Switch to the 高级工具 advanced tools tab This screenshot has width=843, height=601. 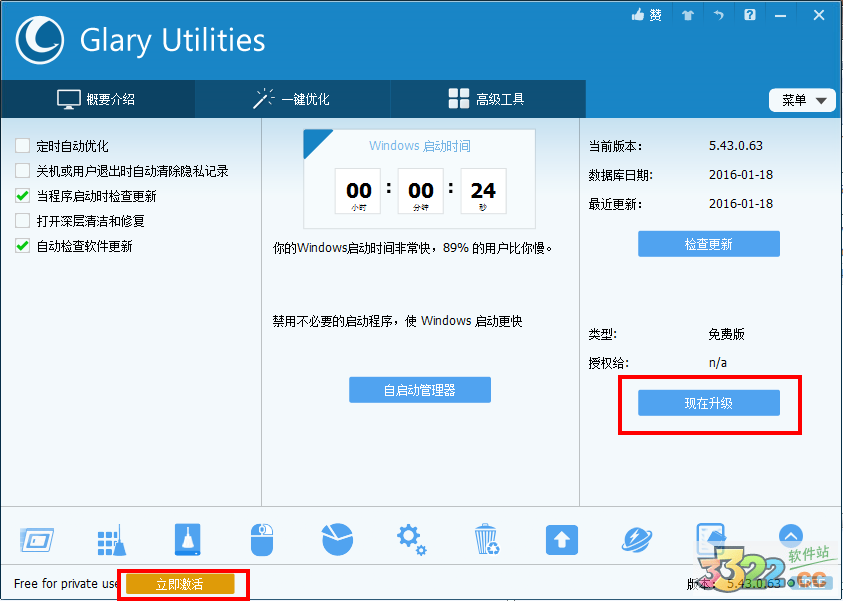(x=488, y=99)
